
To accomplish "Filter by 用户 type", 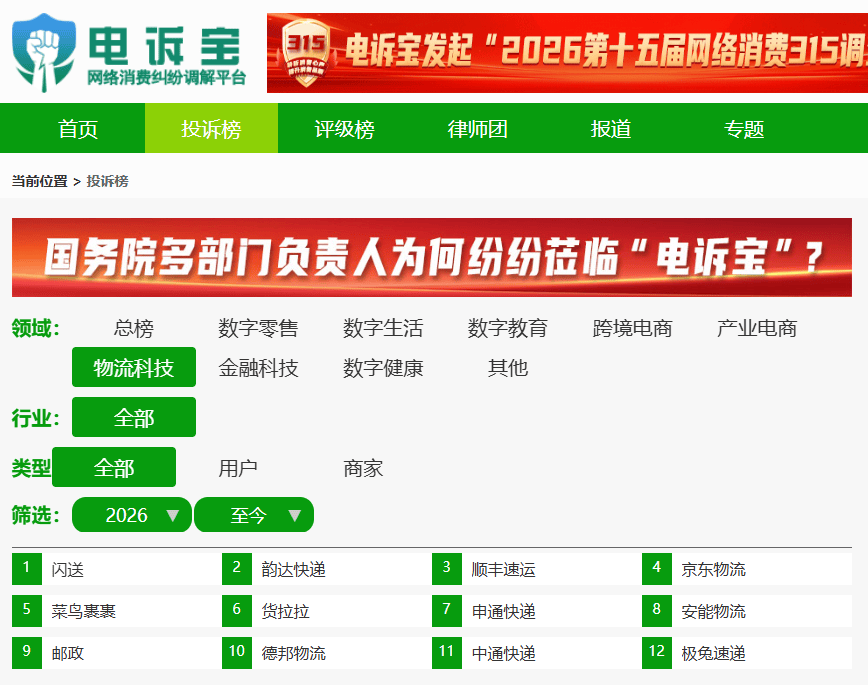I will point(238,468).
